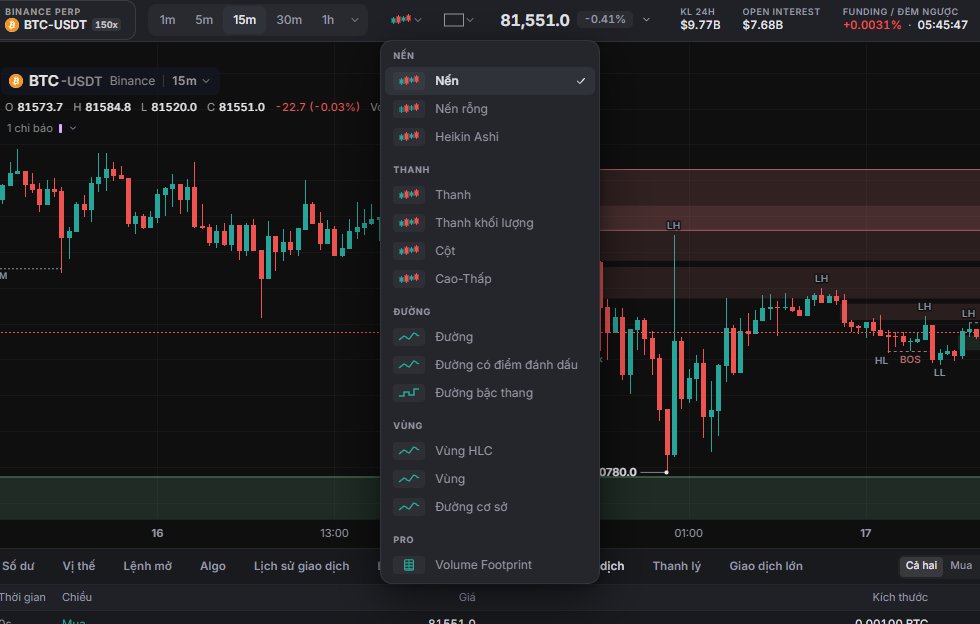
Task: Expand the price details chevron beside -0.41%
Action: tap(646, 20)
